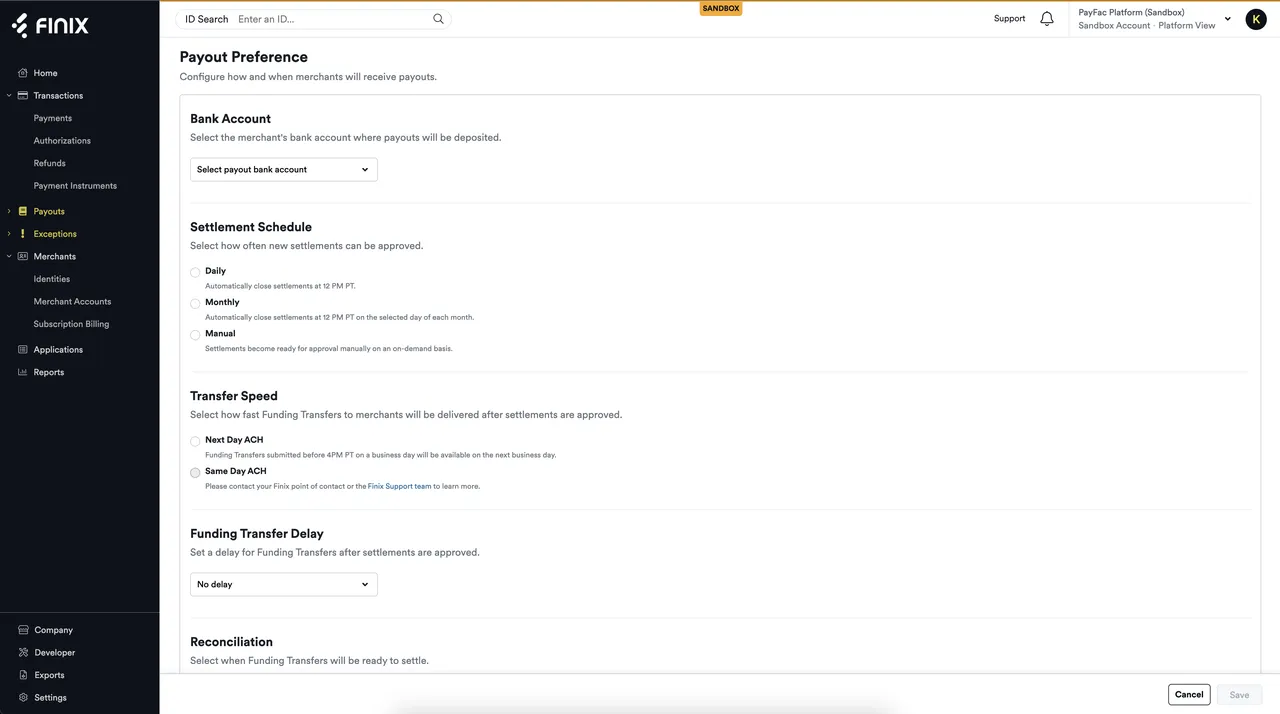Select Monthly settlement schedule
Viewport: 1280px width, 714px height.
coord(195,303)
